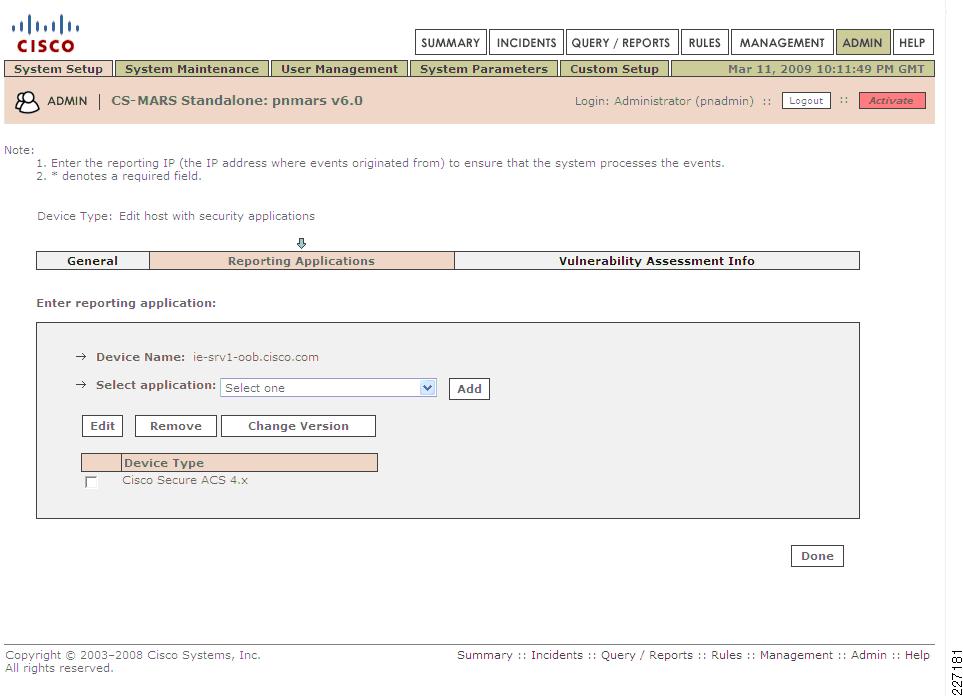
Task: Open the HELP main tab
Action: pyautogui.click(x=912, y=42)
